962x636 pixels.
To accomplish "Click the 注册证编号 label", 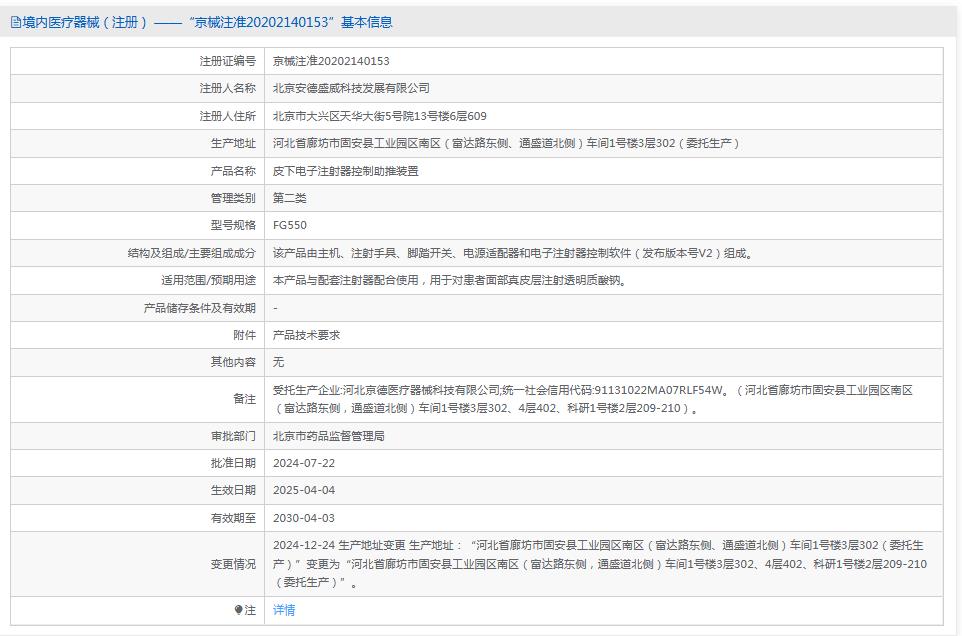I will point(228,61).
